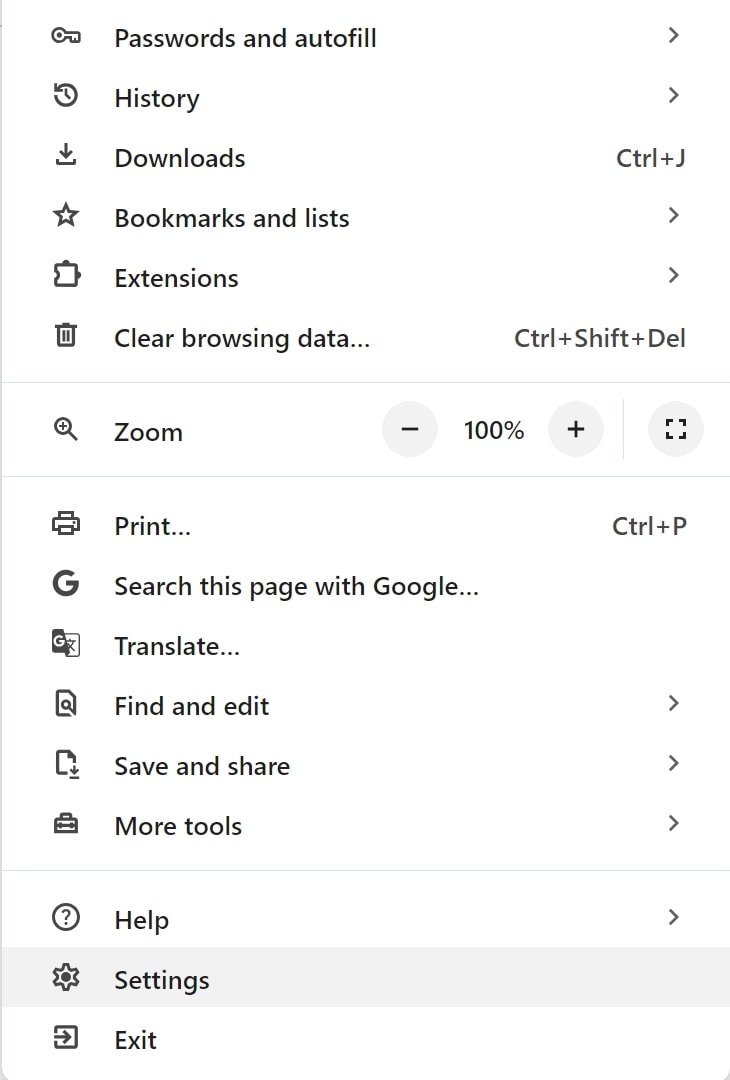730x1080 pixels.
Task: Click the Bookmarks star icon
Action: pyautogui.click(x=66, y=216)
